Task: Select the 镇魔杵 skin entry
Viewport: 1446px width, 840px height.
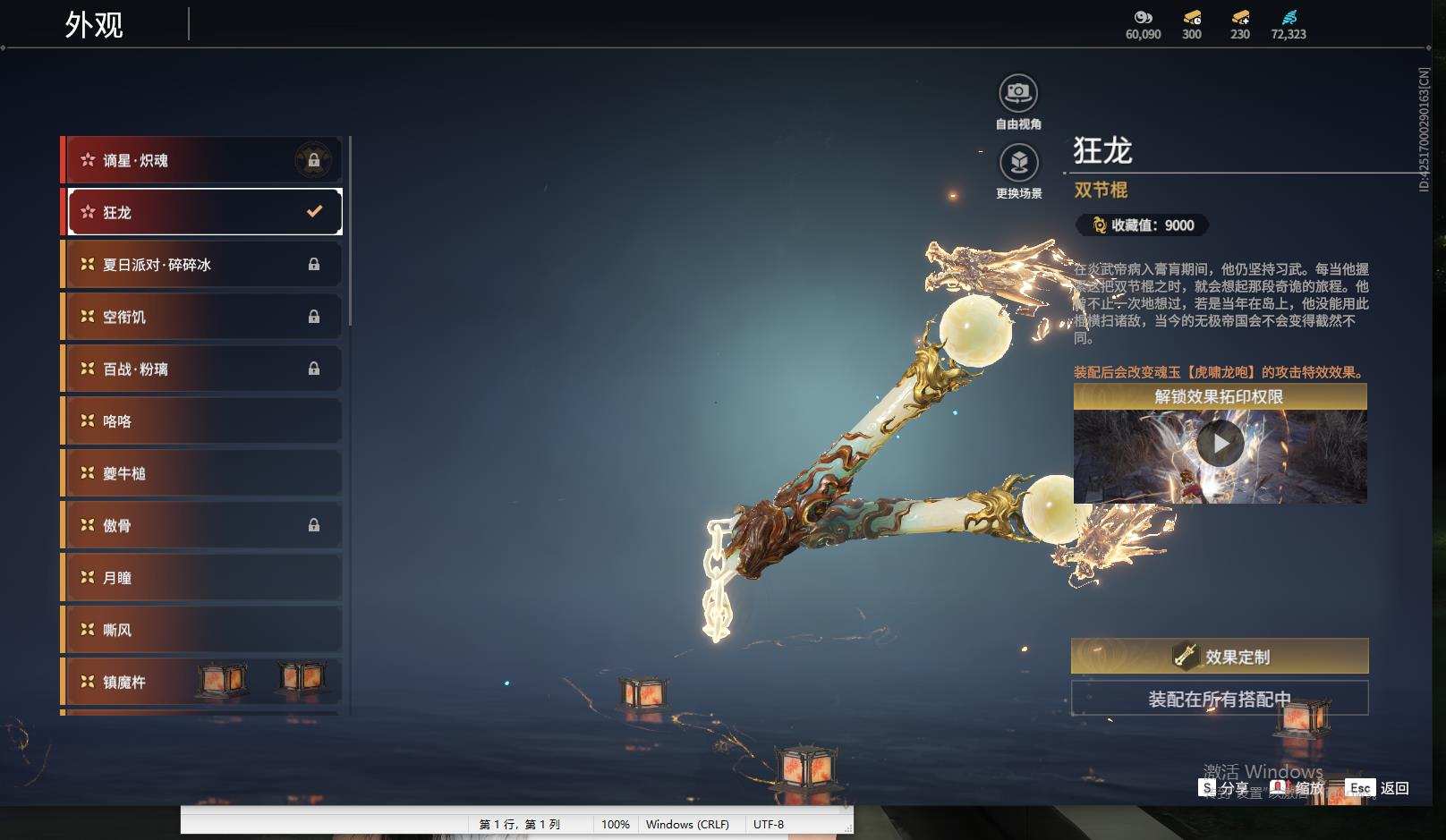Action: [x=201, y=682]
